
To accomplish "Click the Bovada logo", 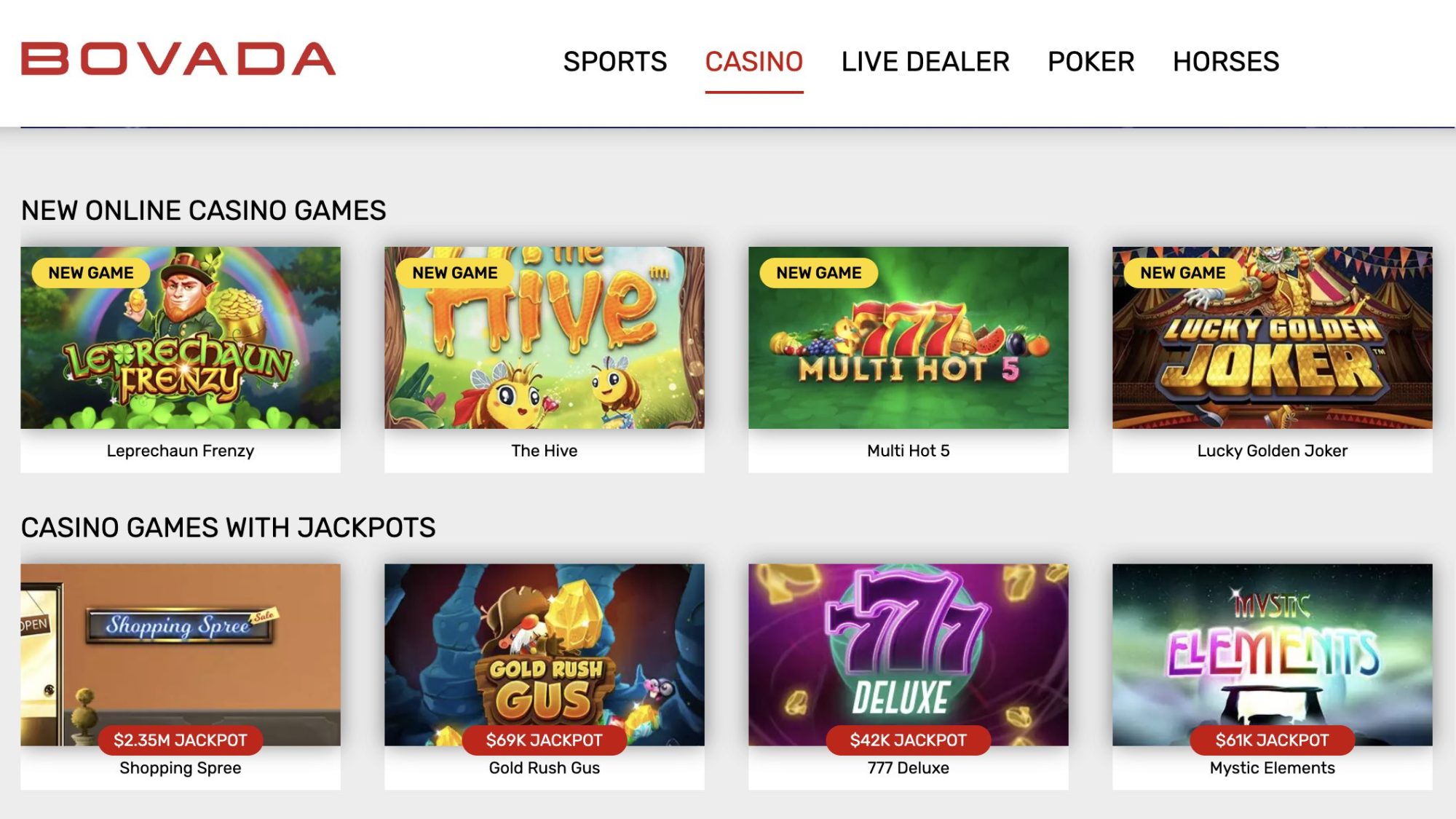I will coord(178,60).
